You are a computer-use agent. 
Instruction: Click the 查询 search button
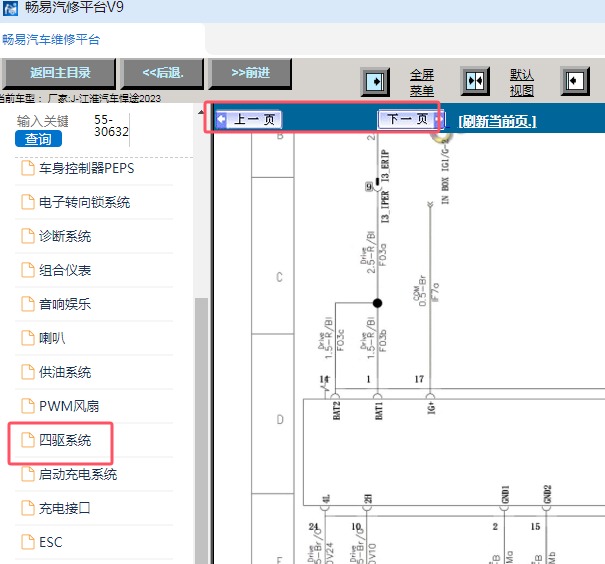38,139
